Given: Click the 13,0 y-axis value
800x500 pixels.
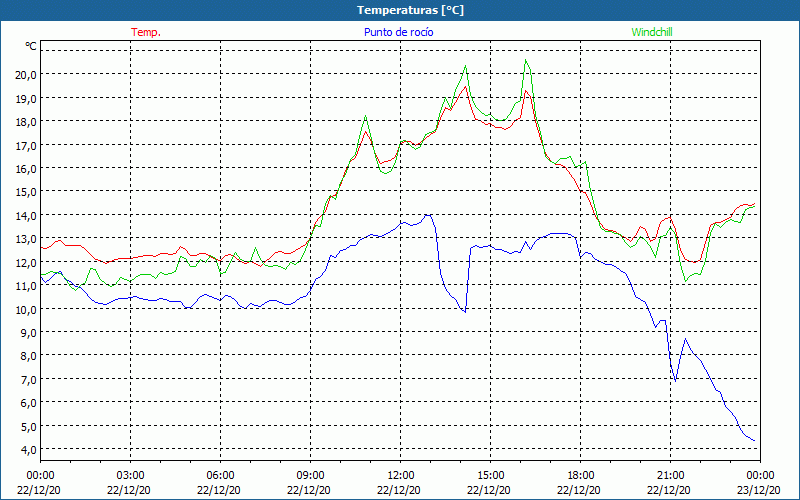Looking at the screenshot, I should click(27, 239).
